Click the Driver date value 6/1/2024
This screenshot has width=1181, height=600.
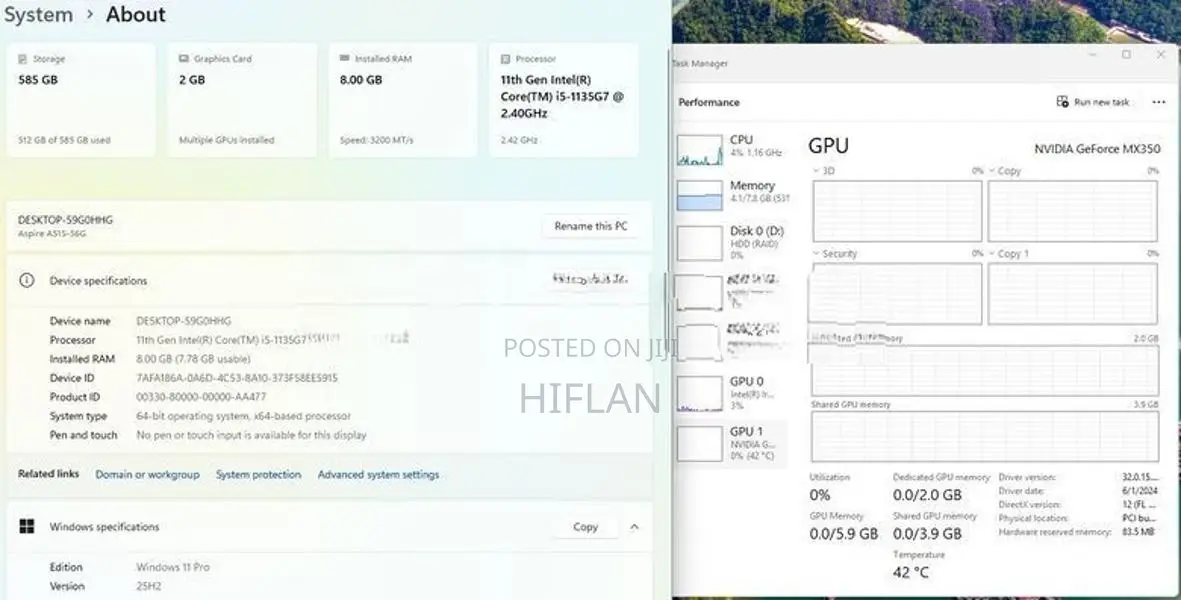pos(1140,491)
